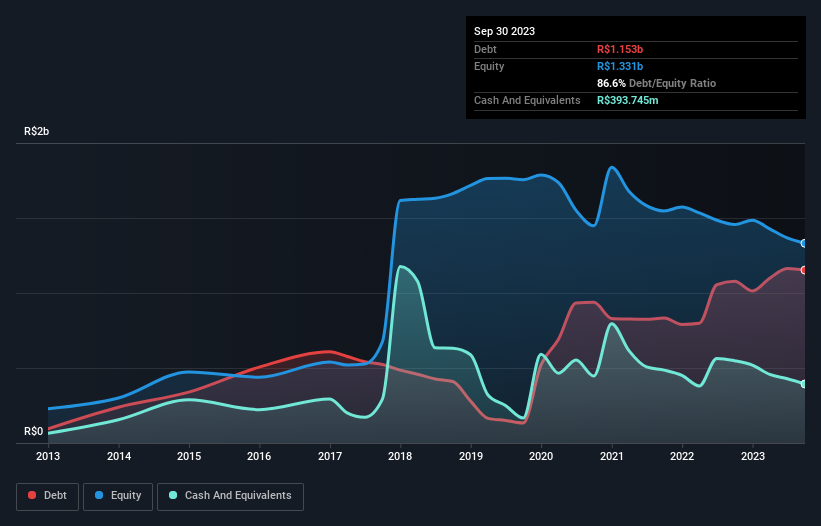Click the 2016 x-axis label
This screenshot has height=526, width=821.
click(259, 456)
